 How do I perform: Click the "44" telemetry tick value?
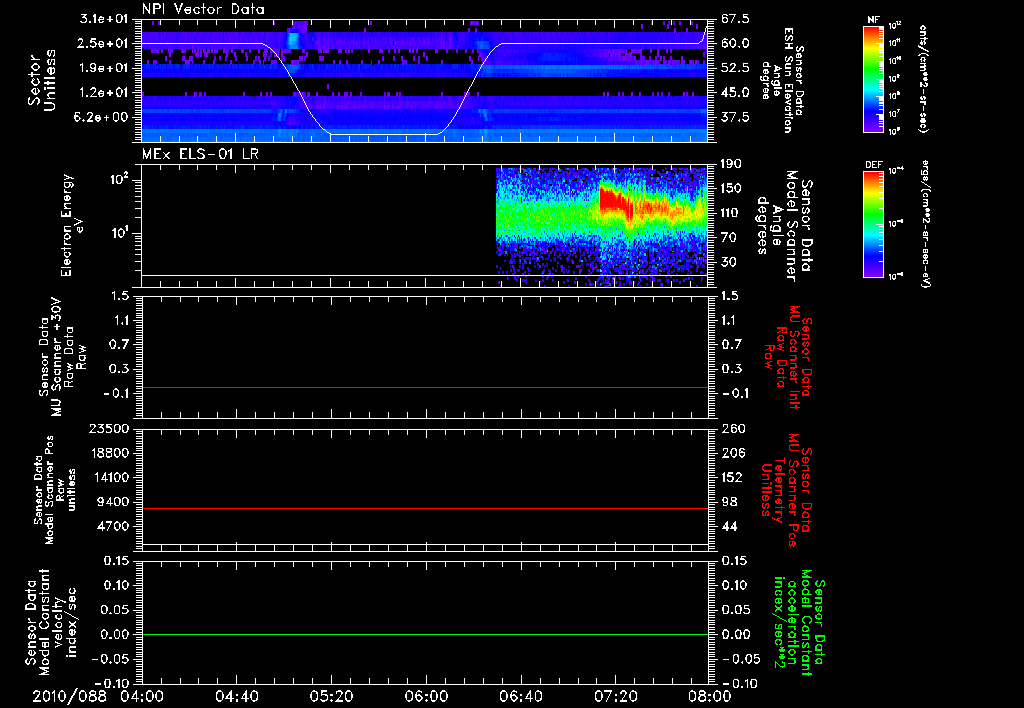point(729,526)
